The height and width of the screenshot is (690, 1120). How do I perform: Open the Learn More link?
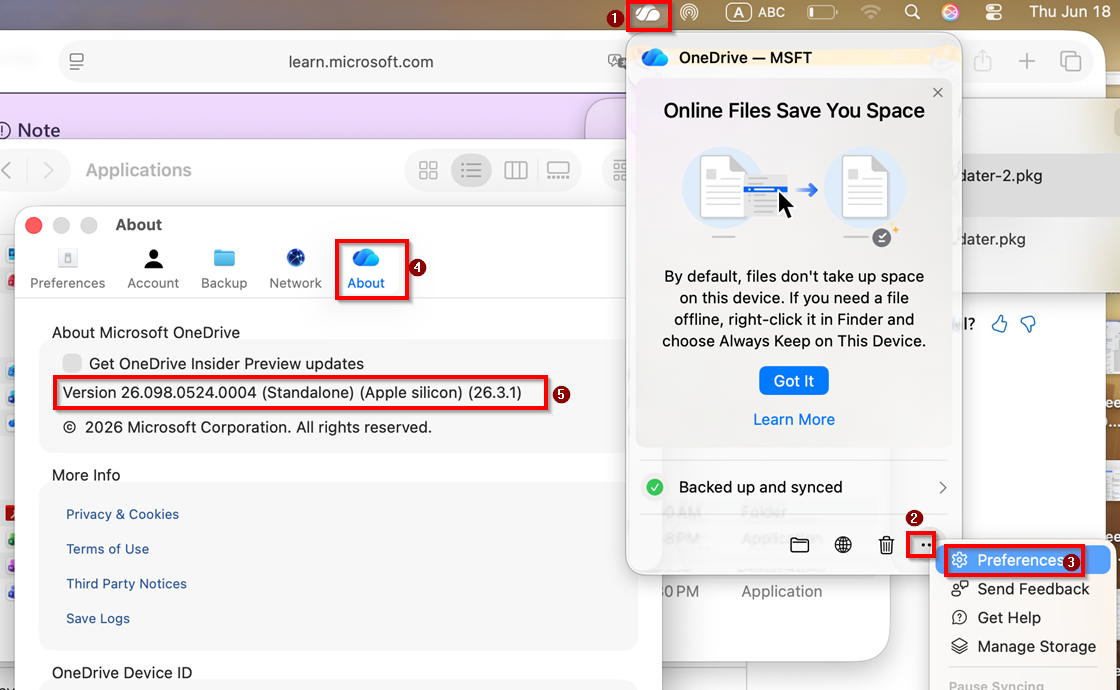pos(794,419)
